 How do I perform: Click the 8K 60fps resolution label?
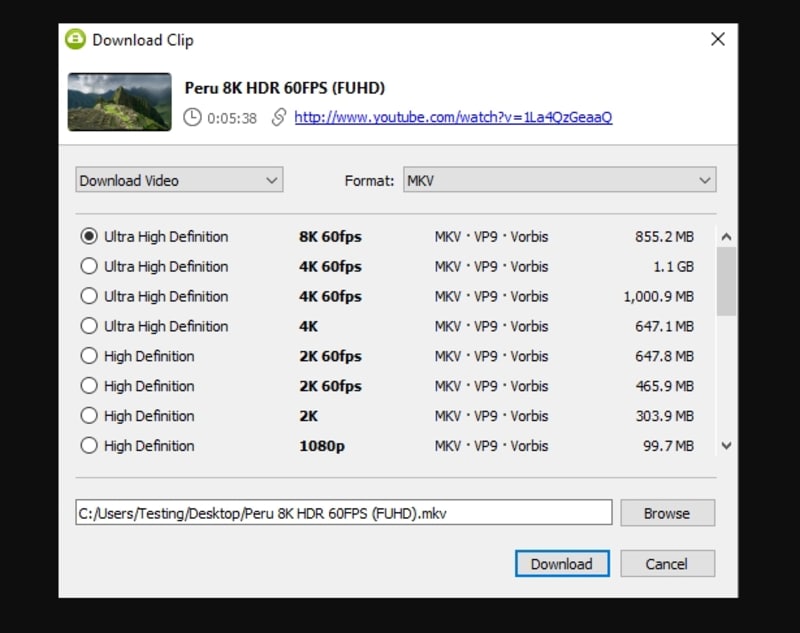pos(330,237)
